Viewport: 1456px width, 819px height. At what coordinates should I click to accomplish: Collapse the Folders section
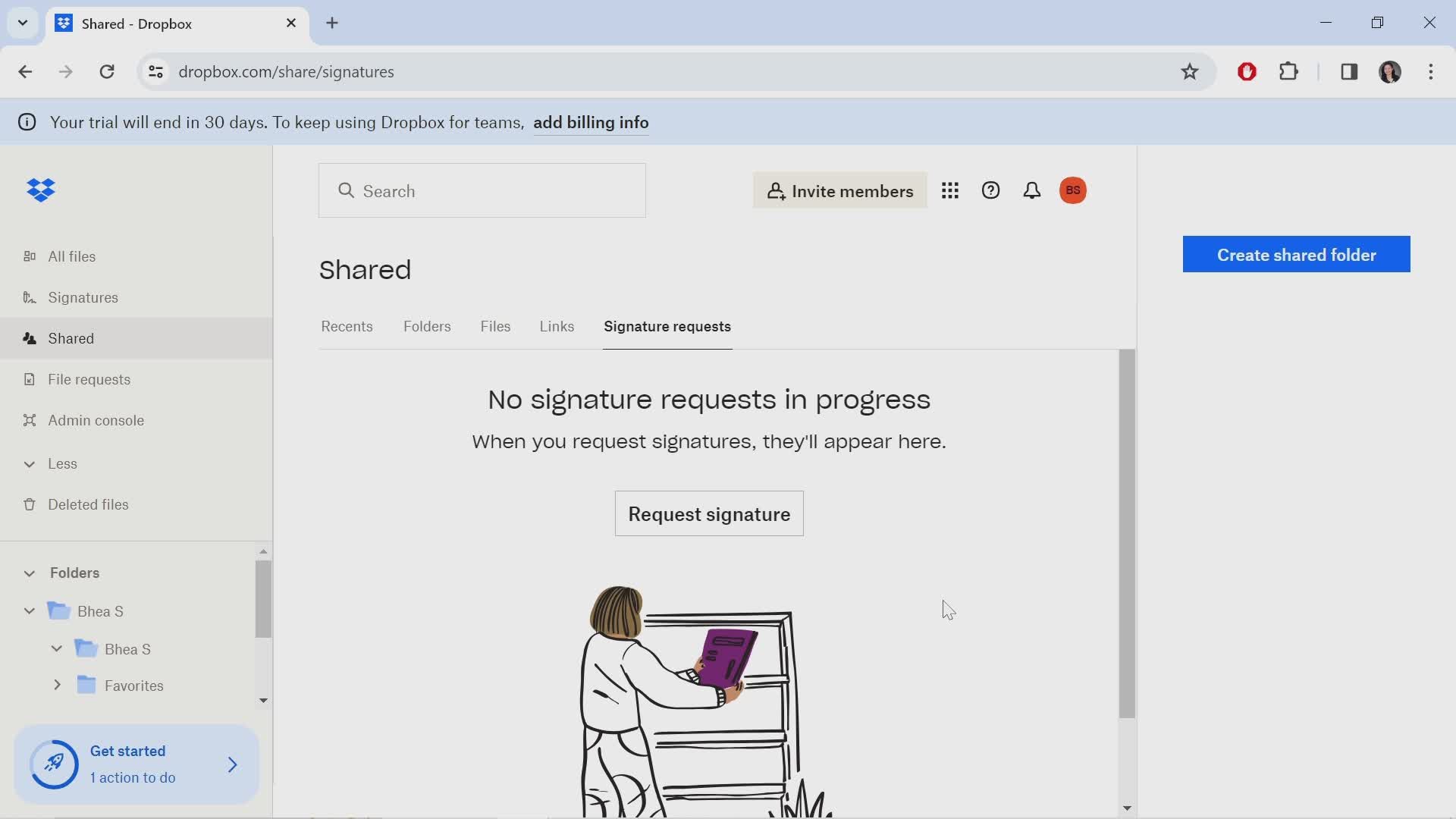[29, 572]
